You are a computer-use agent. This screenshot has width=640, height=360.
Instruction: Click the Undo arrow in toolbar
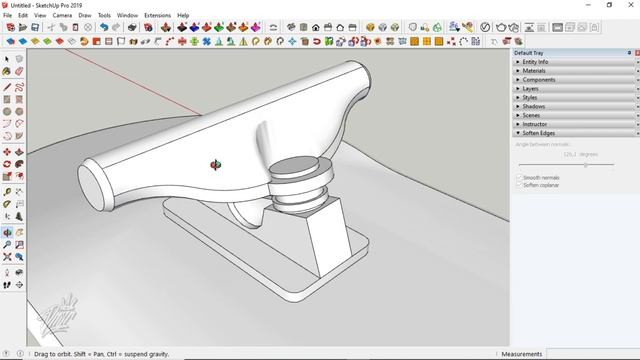(104, 27)
